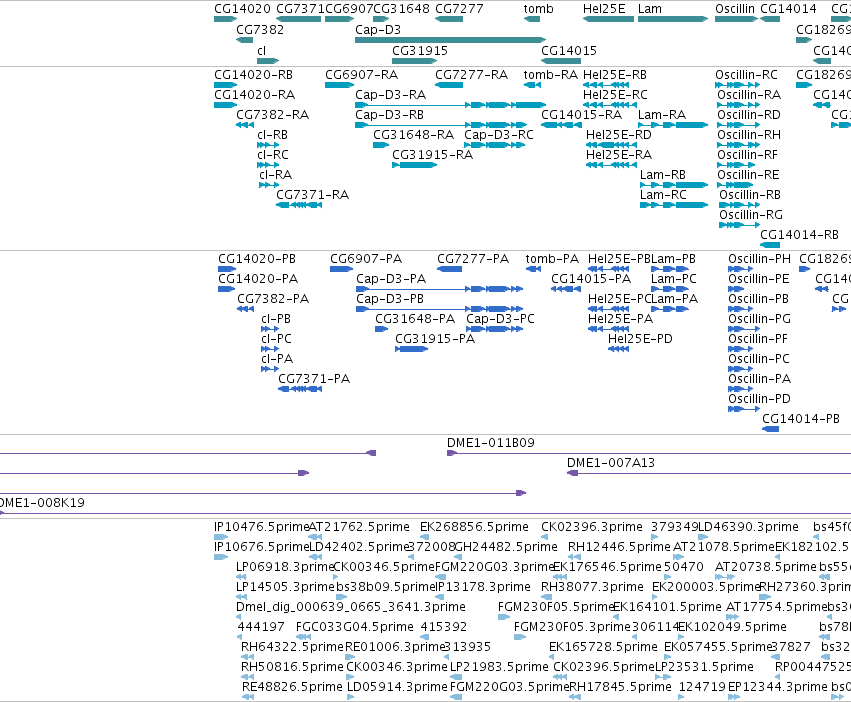This screenshot has width=851, height=702.
Task: Click protein label CG7371-PA
Action: click(314, 379)
